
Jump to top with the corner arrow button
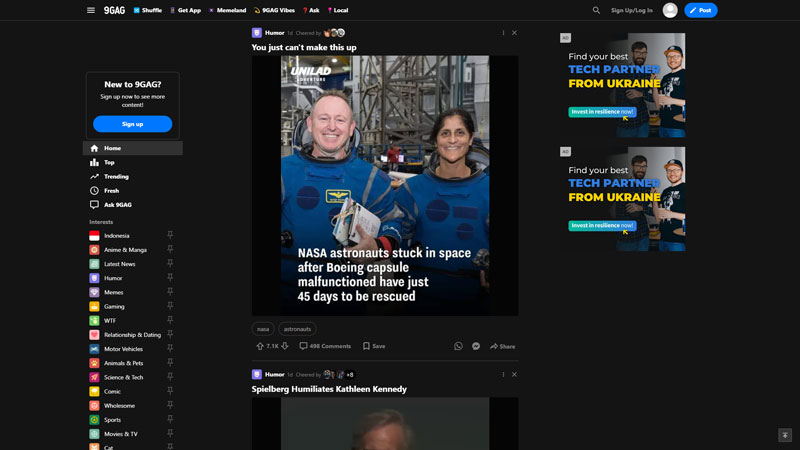tap(785, 435)
